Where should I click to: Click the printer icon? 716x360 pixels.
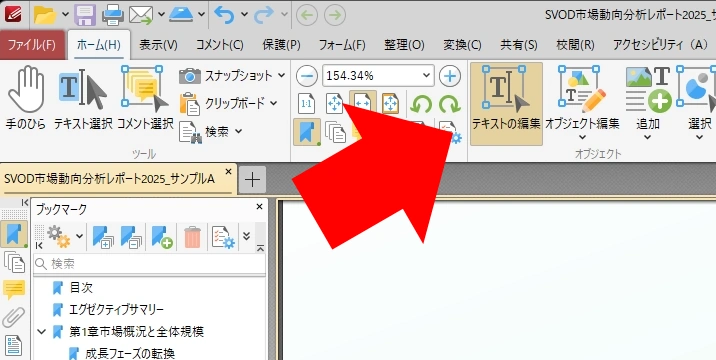[x=113, y=15]
